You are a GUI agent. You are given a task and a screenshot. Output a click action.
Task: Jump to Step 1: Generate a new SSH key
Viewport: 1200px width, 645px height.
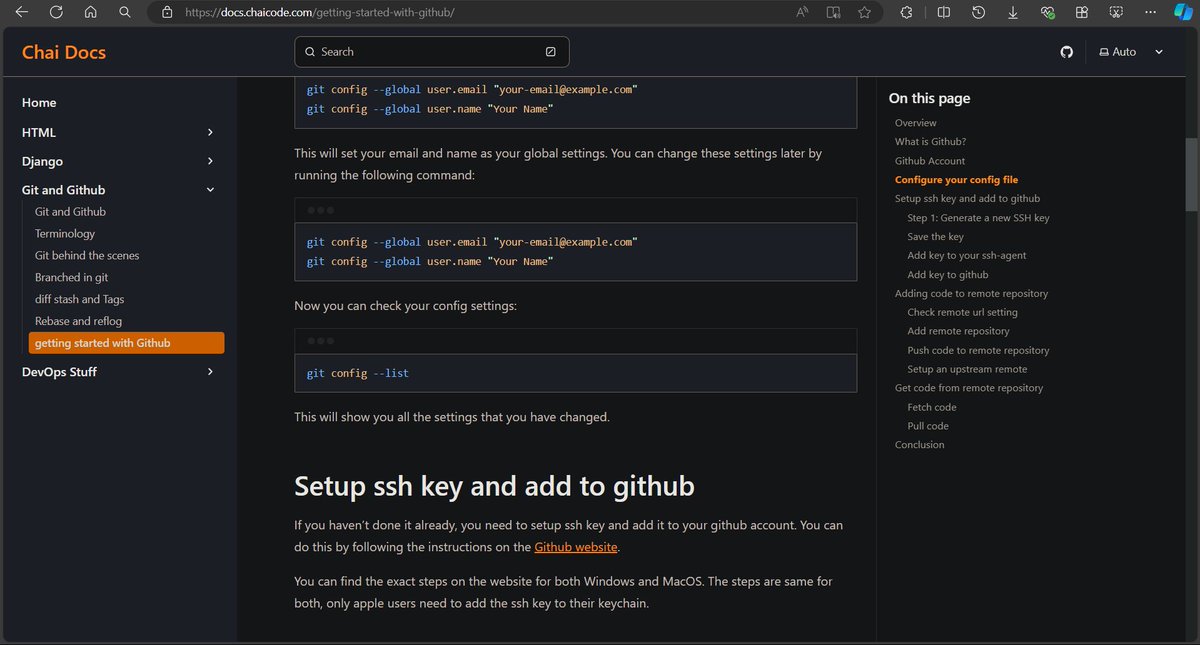978,218
